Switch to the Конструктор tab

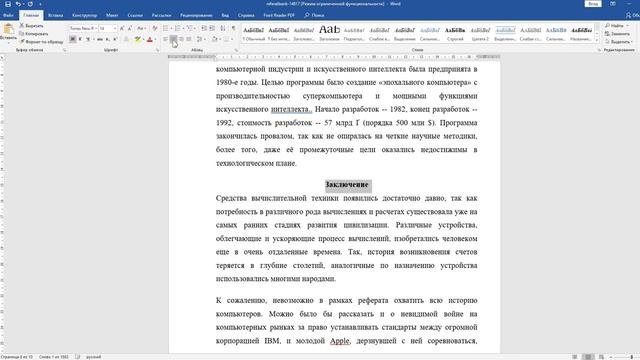[x=84, y=15]
